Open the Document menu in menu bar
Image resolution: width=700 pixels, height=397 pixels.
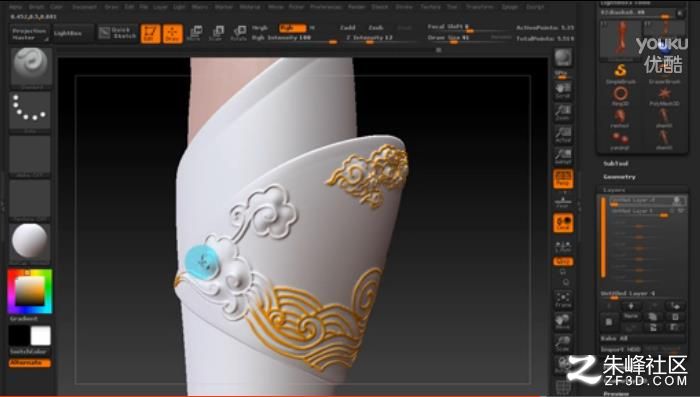point(84,7)
